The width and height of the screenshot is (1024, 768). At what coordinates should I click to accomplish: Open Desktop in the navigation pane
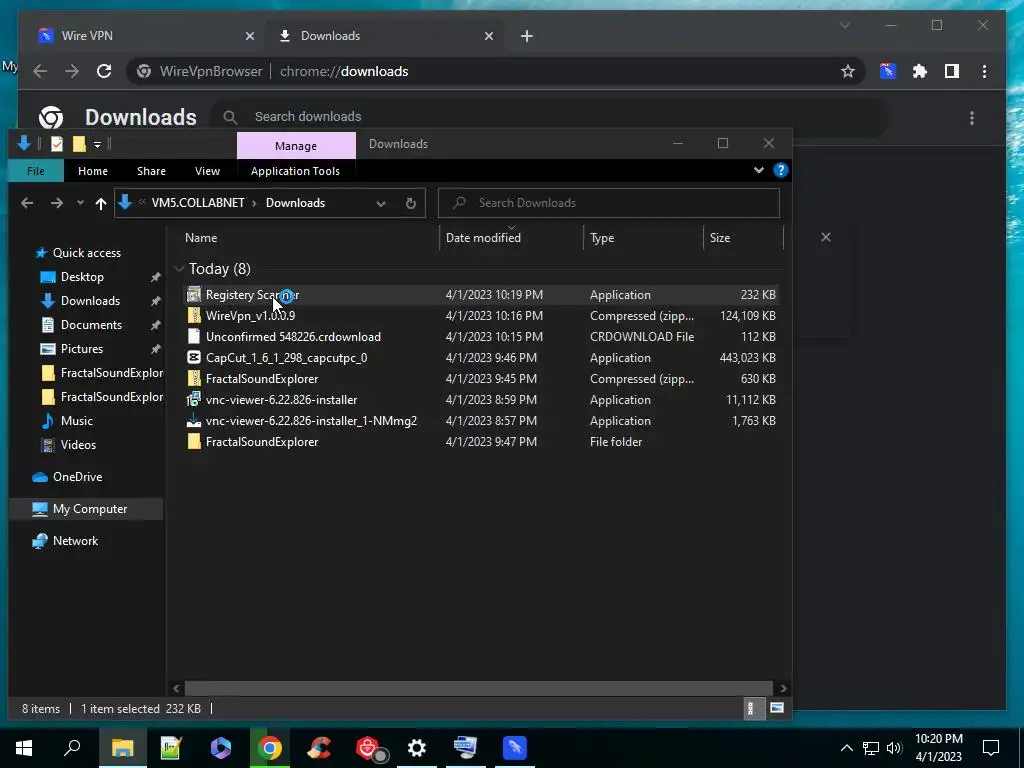point(82,277)
